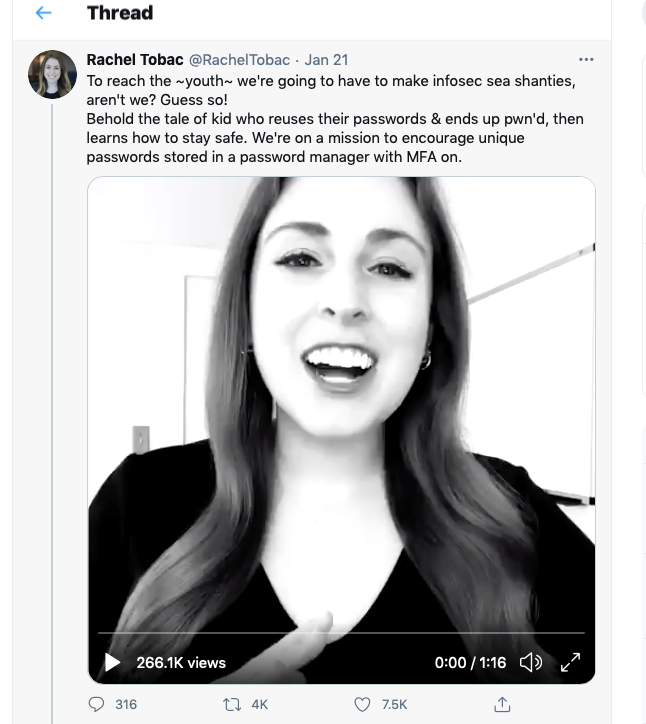Click the 266.1K views label
This screenshot has width=646, height=724.
click(181, 662)
